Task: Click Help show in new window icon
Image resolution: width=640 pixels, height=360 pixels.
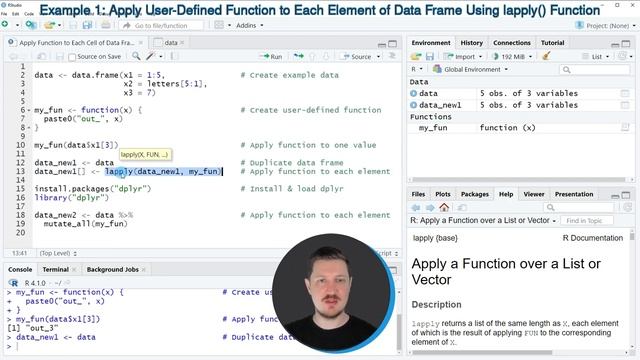Action: click(462, 208)
